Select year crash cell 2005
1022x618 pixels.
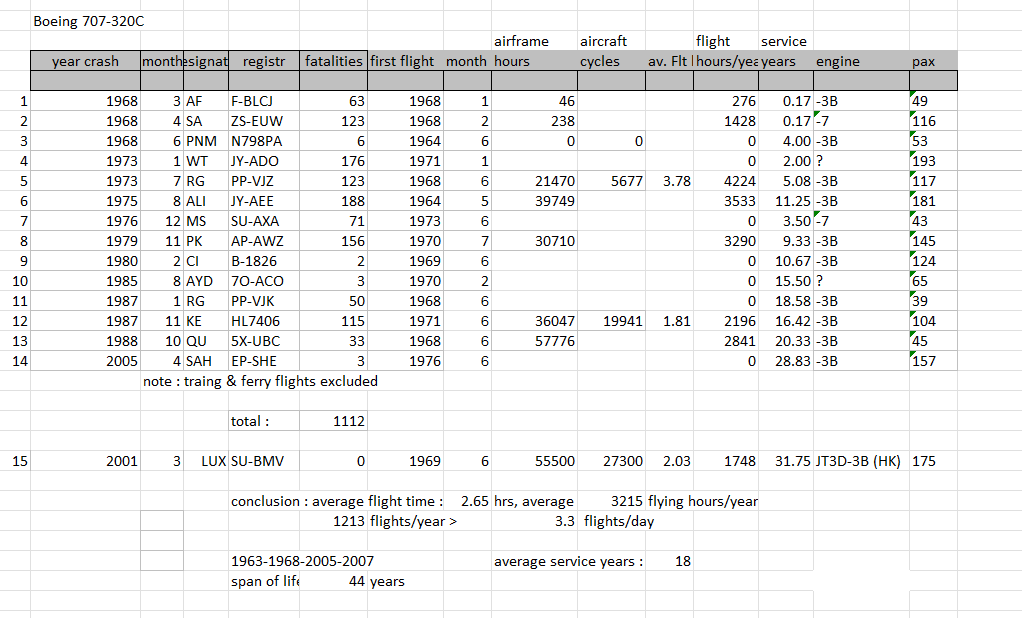(85, 361)
